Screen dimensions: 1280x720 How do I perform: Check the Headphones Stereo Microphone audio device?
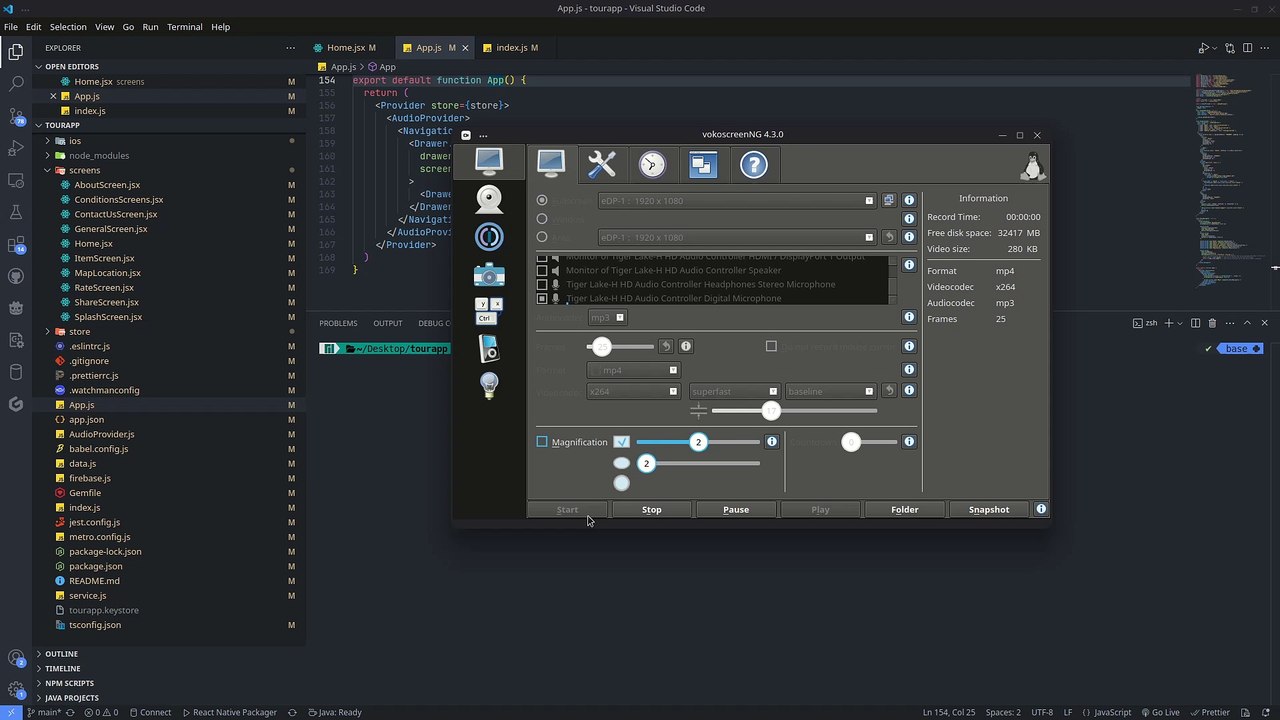click(x=542, y=284)
